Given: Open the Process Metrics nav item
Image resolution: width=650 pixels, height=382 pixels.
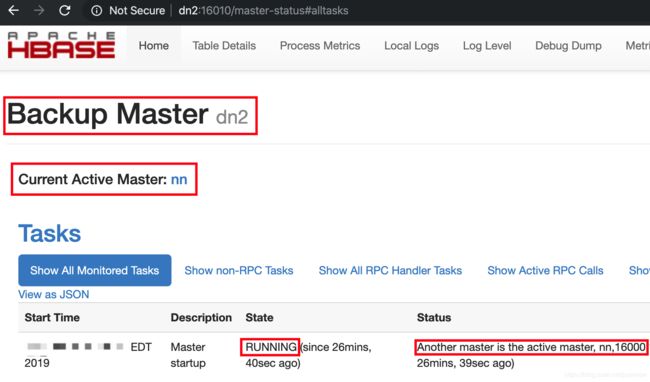Looking at the screenshot, I should point(320,46).
